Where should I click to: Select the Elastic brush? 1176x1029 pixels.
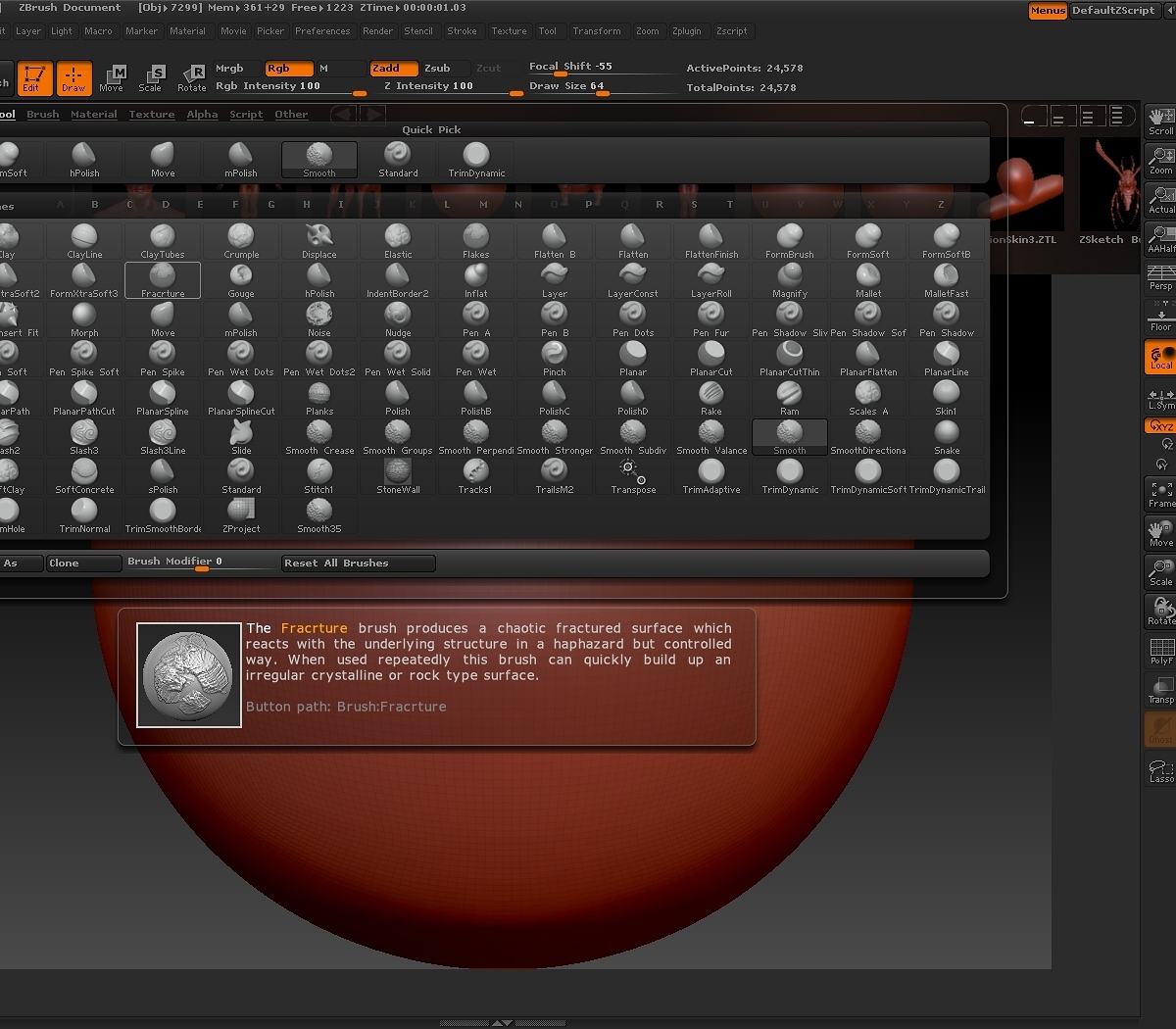[398, 241]
